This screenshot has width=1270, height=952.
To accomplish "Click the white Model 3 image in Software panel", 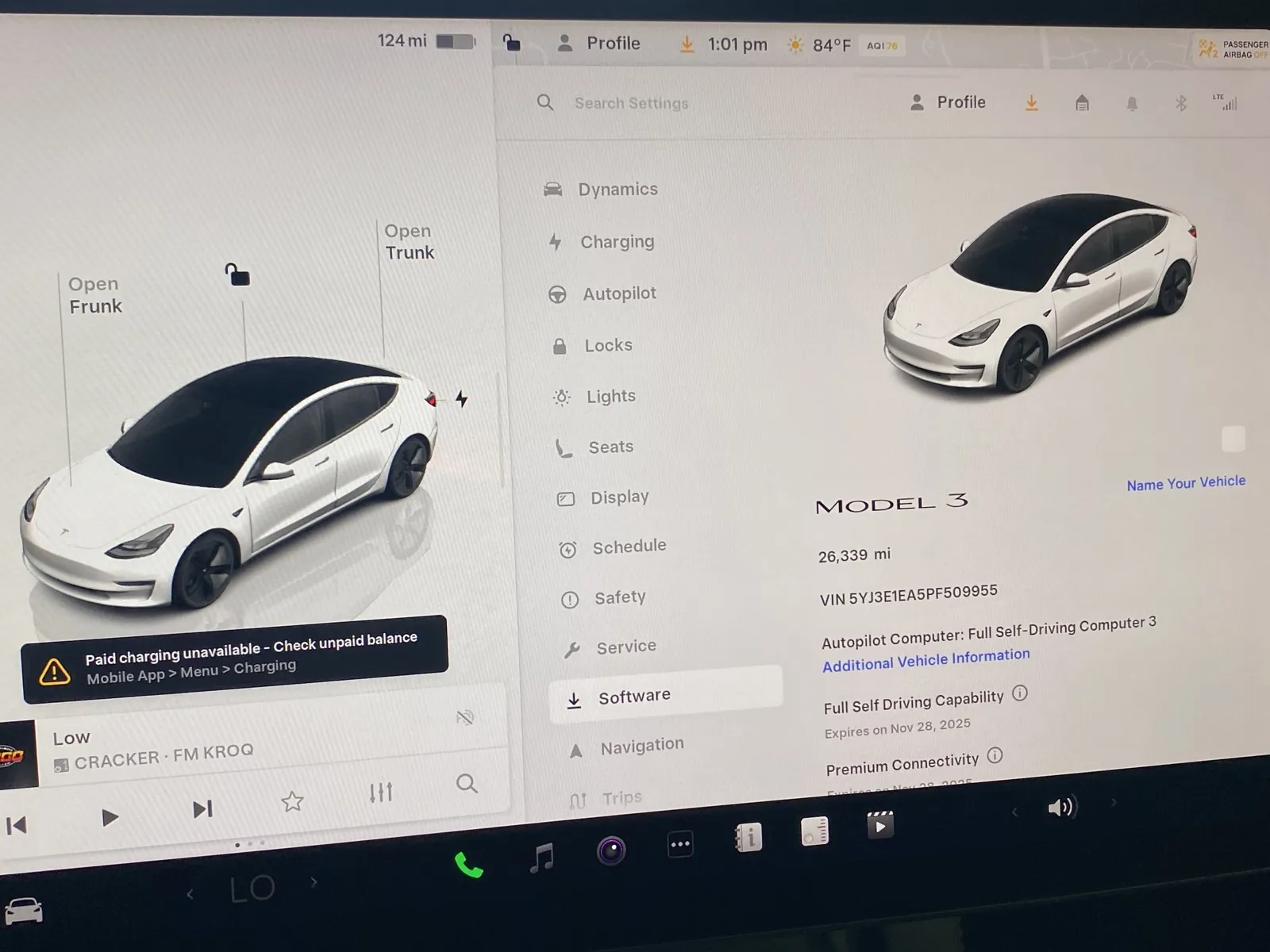I will tap(1039, 292).
